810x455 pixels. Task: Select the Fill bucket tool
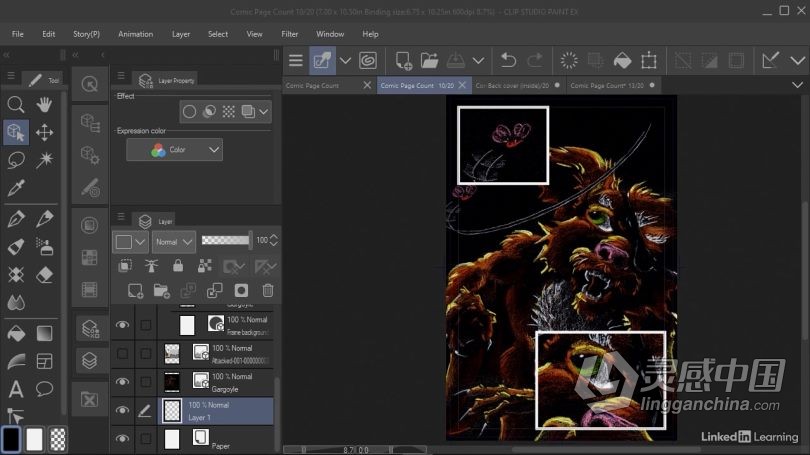(x=16, y=334)
